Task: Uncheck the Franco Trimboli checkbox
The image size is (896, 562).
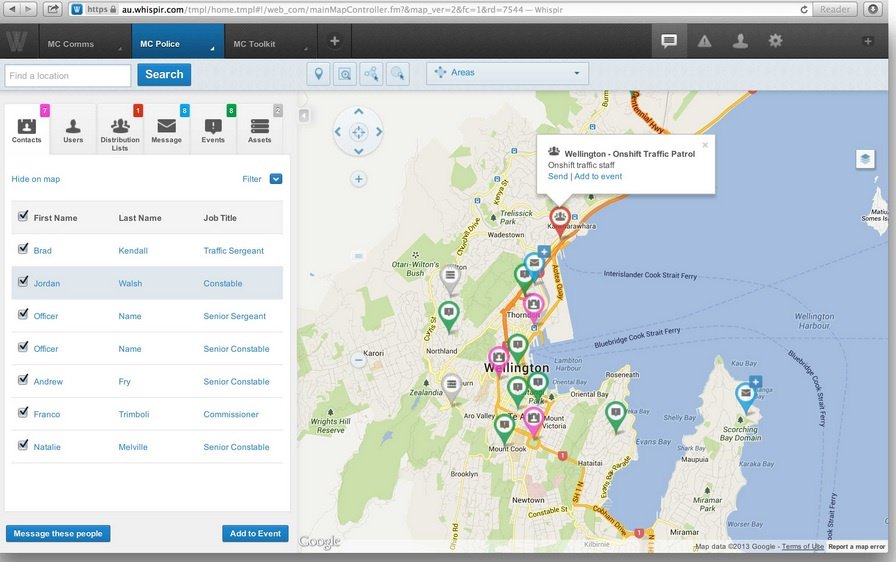Action: tap(23, 412)
